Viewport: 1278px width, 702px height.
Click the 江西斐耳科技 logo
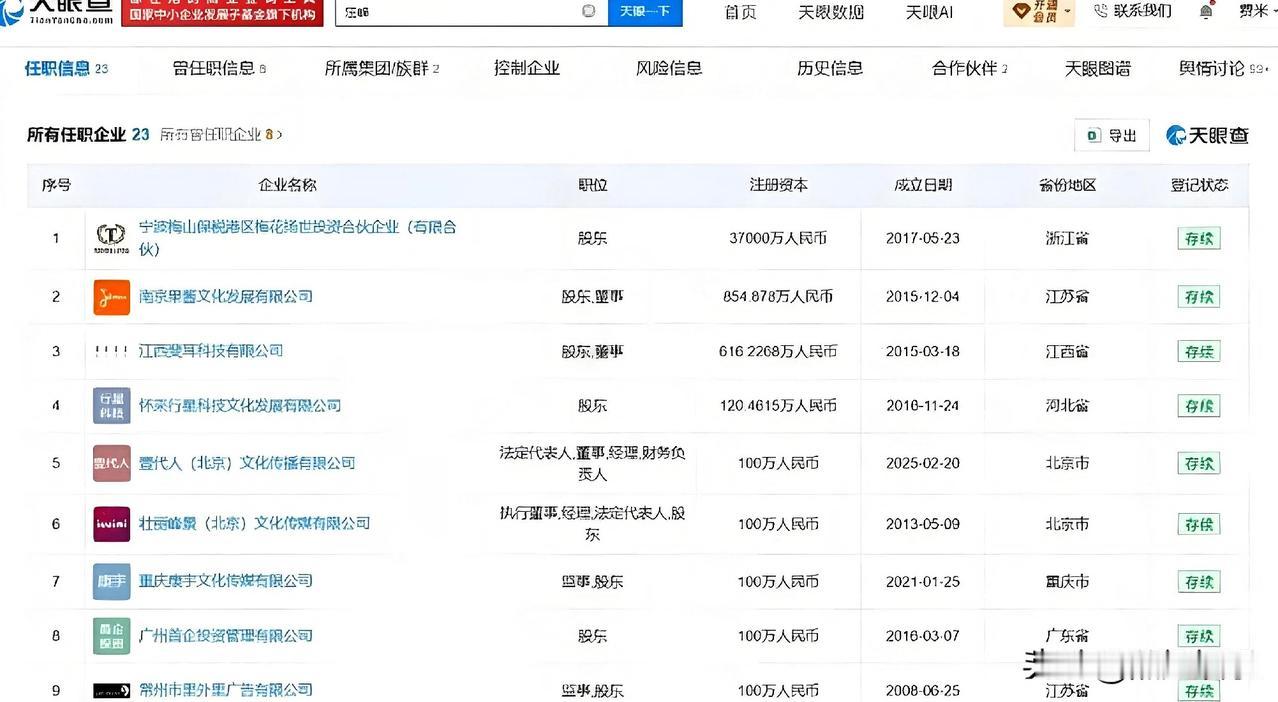click(x=111, y=351)
